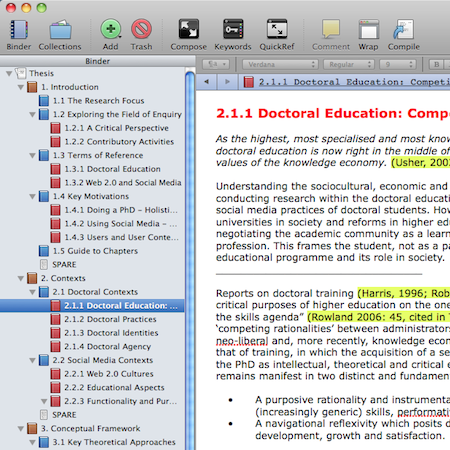This screenshot has height=450, width=450.
Task: Open the Keywords panel
Action: click(x=233, y=29)
